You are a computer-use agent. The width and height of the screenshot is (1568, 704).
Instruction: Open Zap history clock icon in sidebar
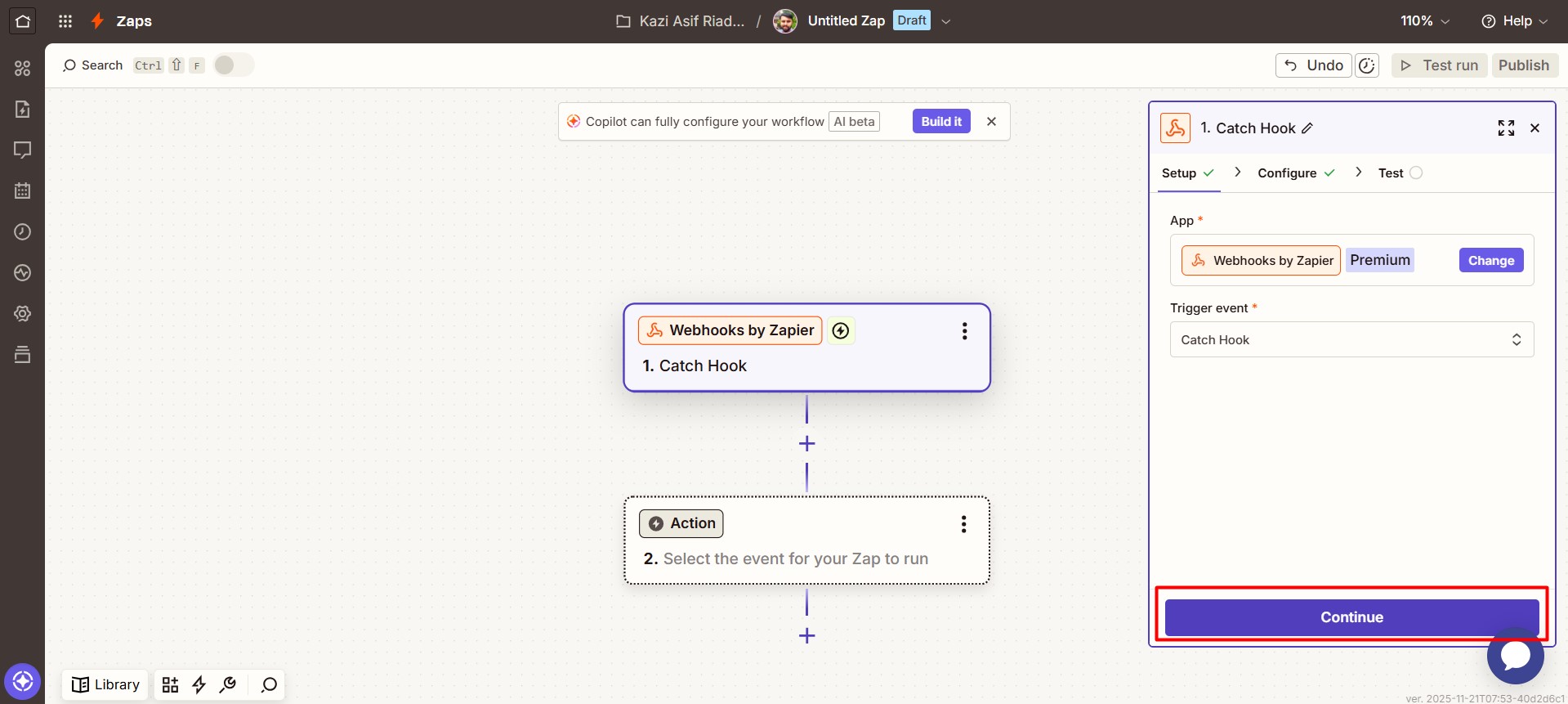23,232
